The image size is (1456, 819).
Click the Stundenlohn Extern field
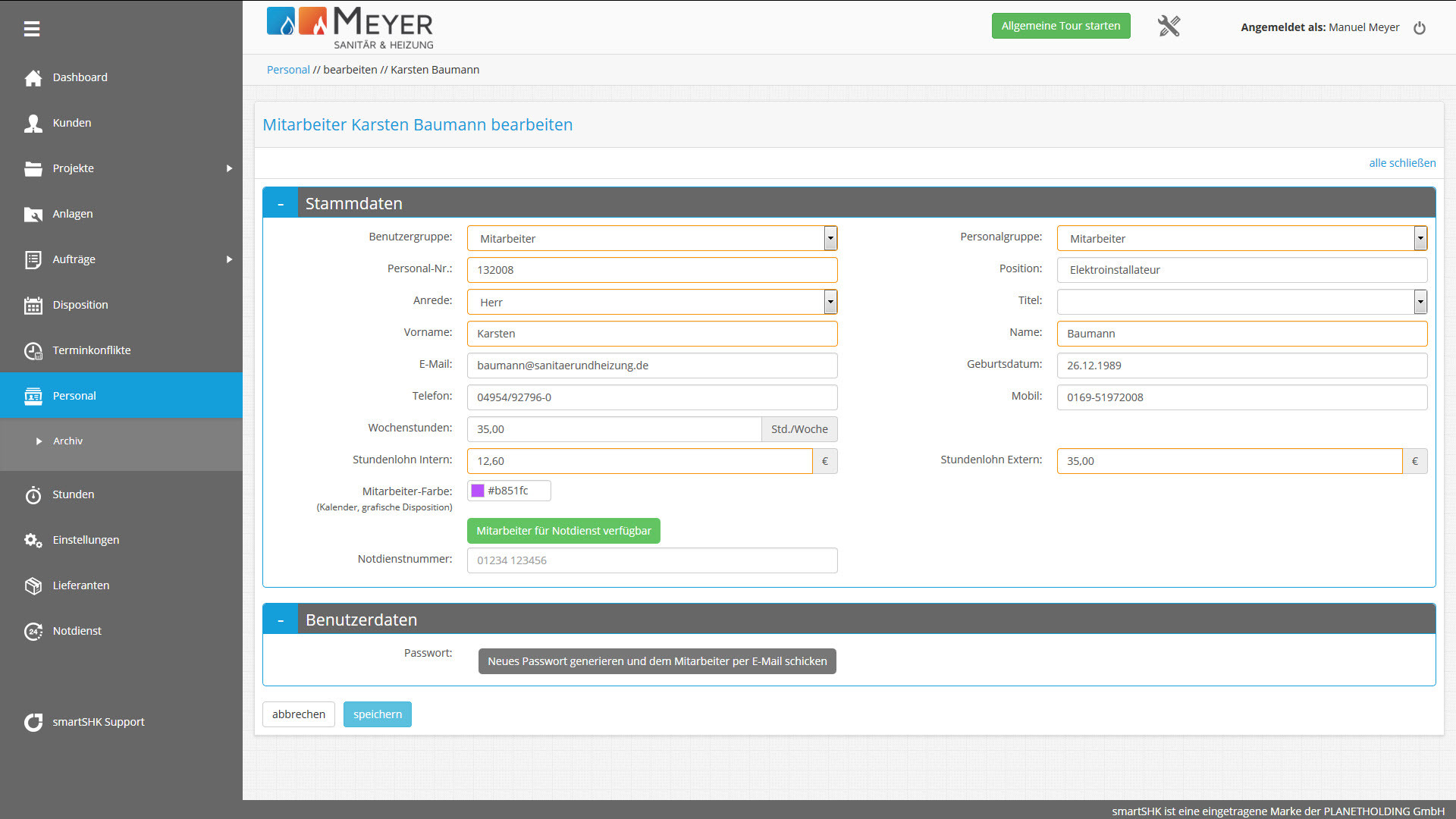1229,461
